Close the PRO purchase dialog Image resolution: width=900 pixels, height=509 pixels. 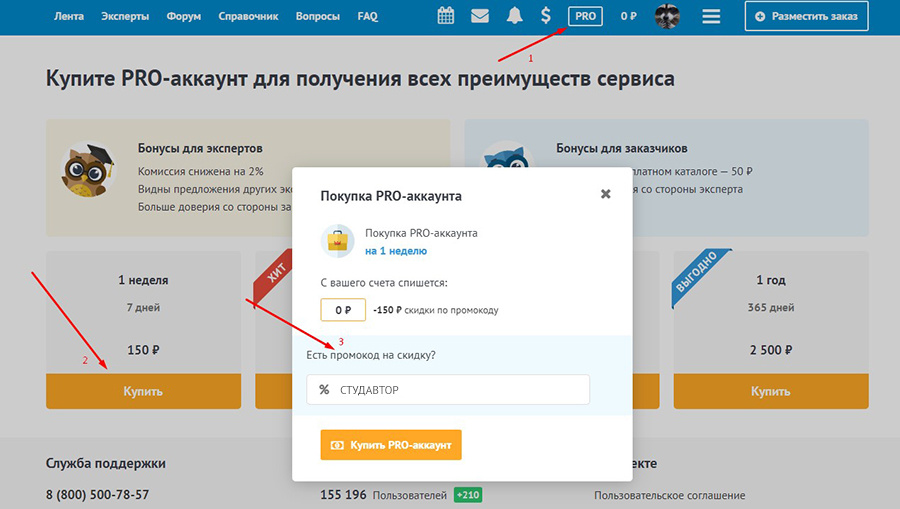coord(605,194)
